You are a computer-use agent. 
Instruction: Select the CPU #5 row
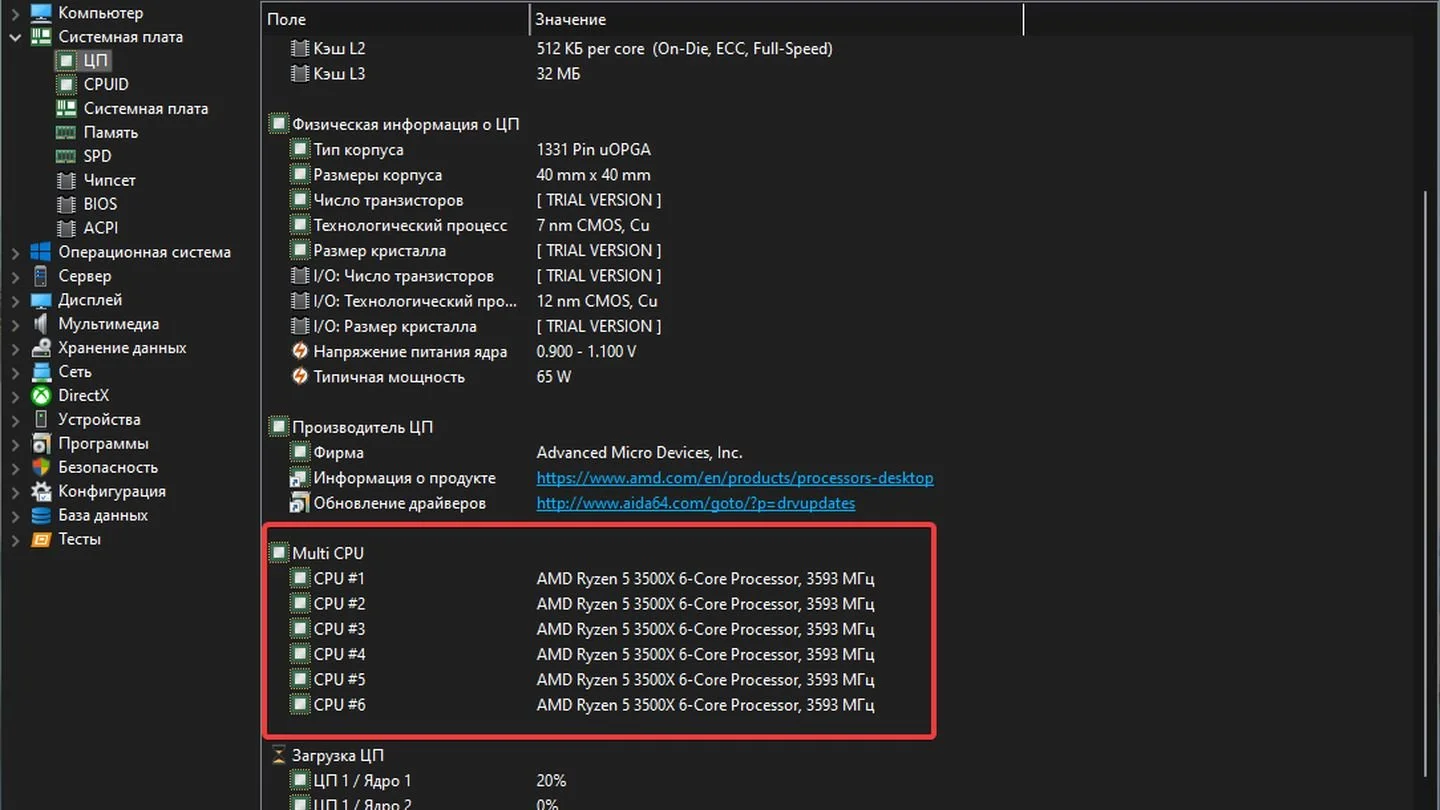[x=582, y=679]
